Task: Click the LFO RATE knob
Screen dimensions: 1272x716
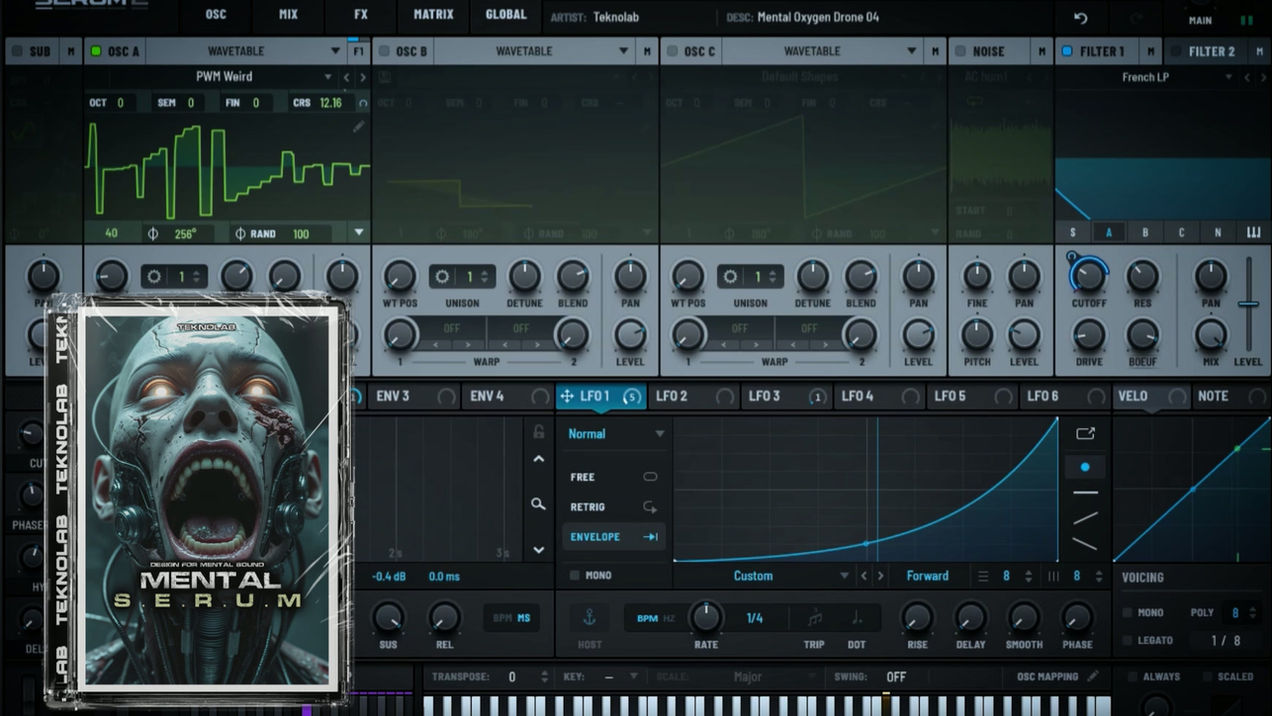Action: pyautogui.click(x=706, y=617)
